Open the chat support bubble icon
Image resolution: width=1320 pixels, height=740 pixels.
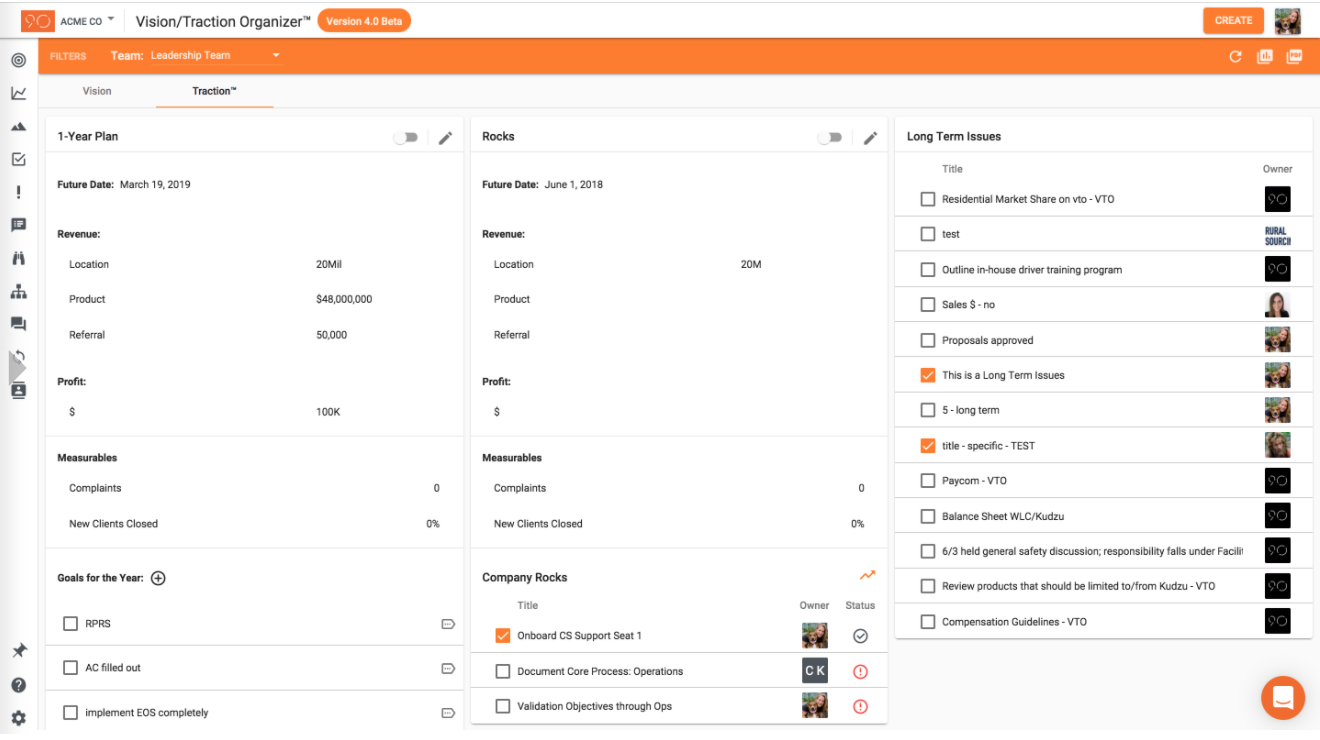pyautogui.click(x=1283, y=697)
